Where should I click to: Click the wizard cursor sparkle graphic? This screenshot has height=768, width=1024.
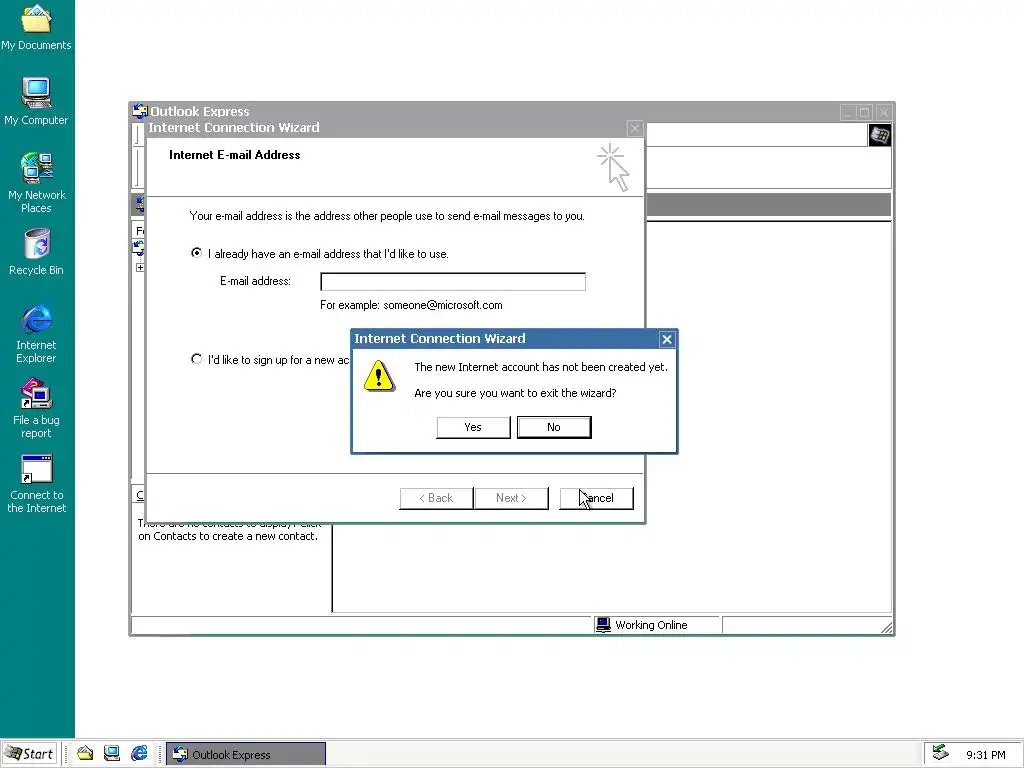click(613, 168)
